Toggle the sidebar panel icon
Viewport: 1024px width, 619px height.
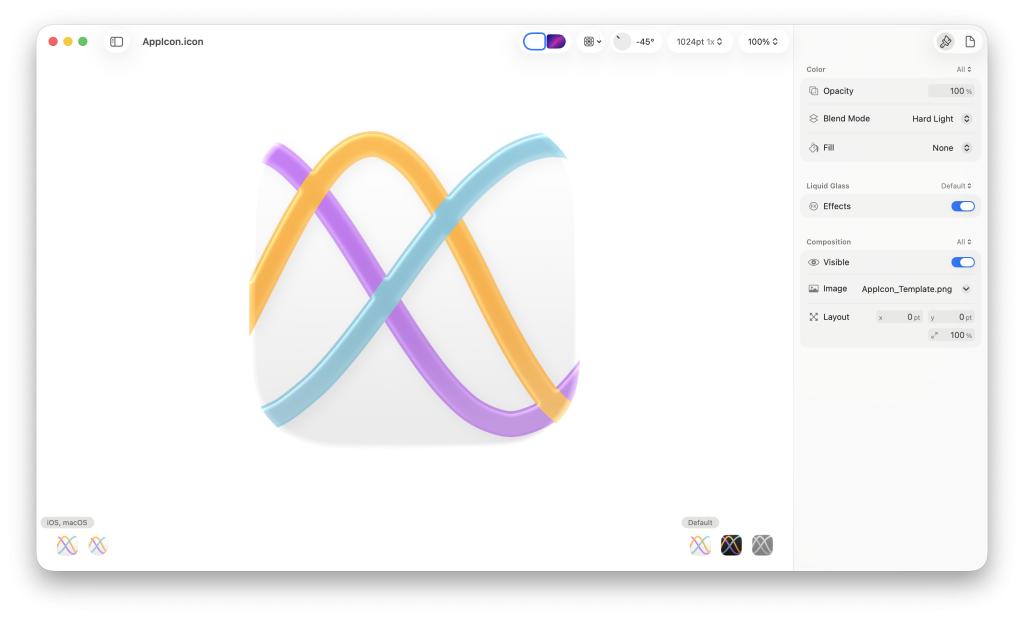116,42
